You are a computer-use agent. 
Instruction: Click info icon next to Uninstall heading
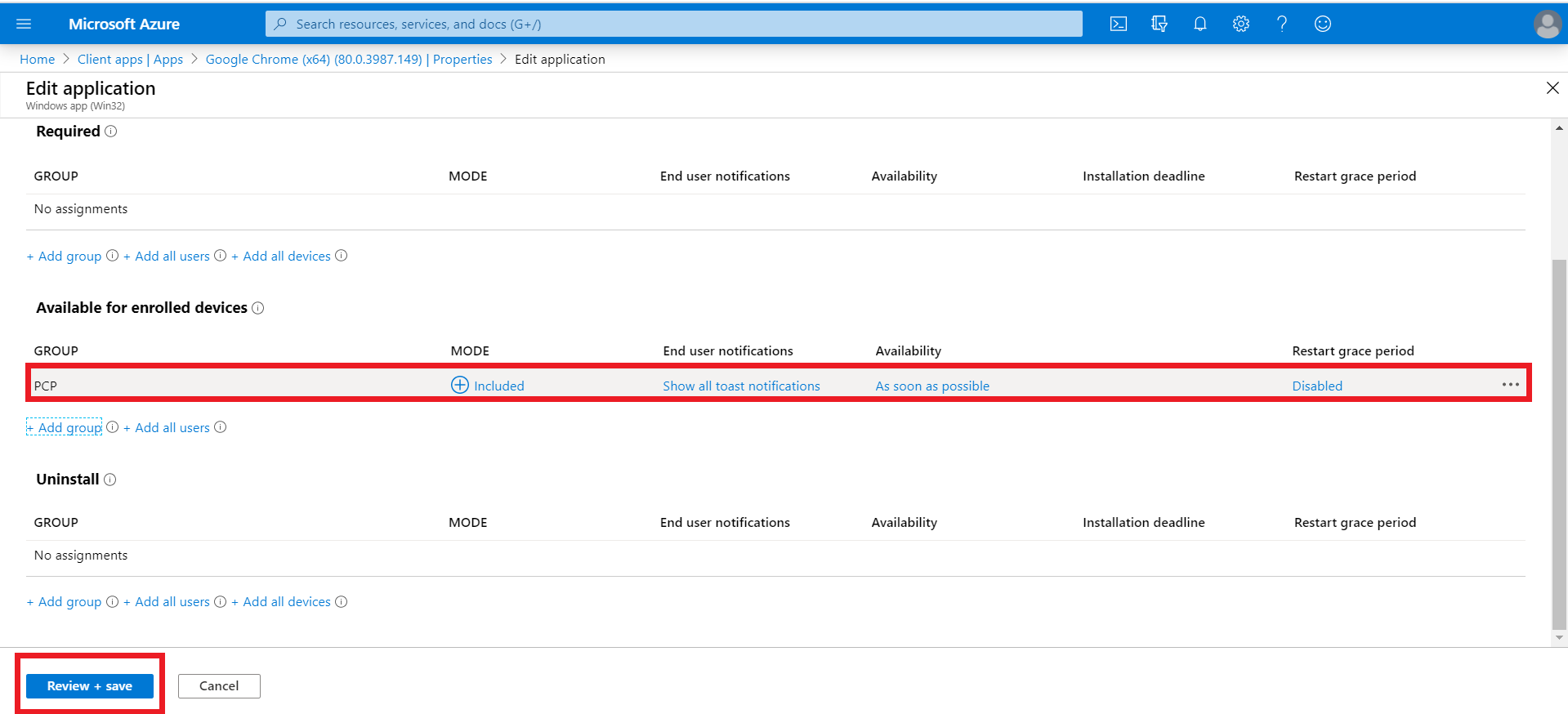pyautogui.click(x=110, y=480)
